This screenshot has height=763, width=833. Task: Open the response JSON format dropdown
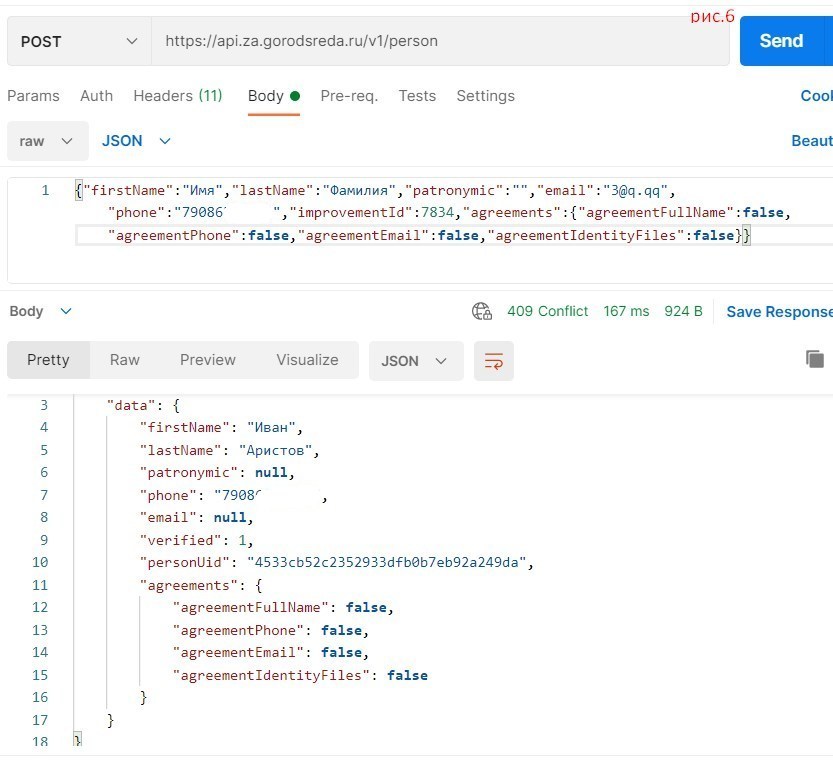pos(415,361)
